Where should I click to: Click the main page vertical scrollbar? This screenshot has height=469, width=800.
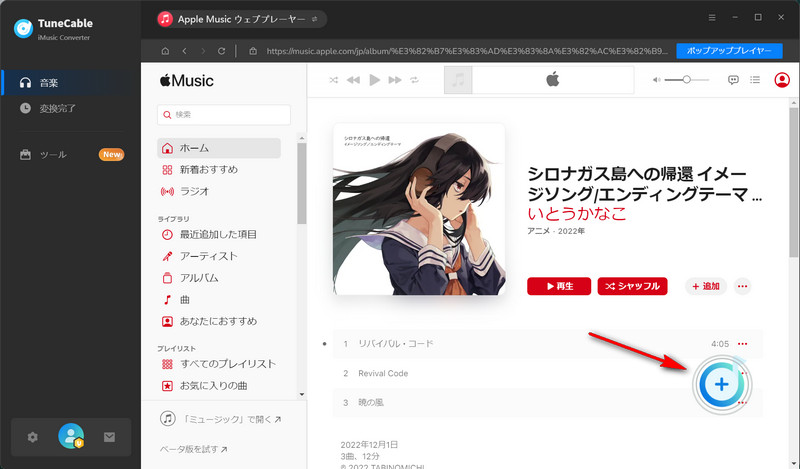pyautogui.click(x=793, y=184)
